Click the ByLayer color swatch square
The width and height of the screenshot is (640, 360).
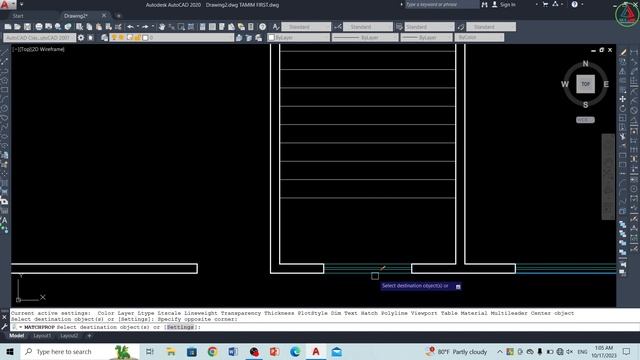pos(271,38)
